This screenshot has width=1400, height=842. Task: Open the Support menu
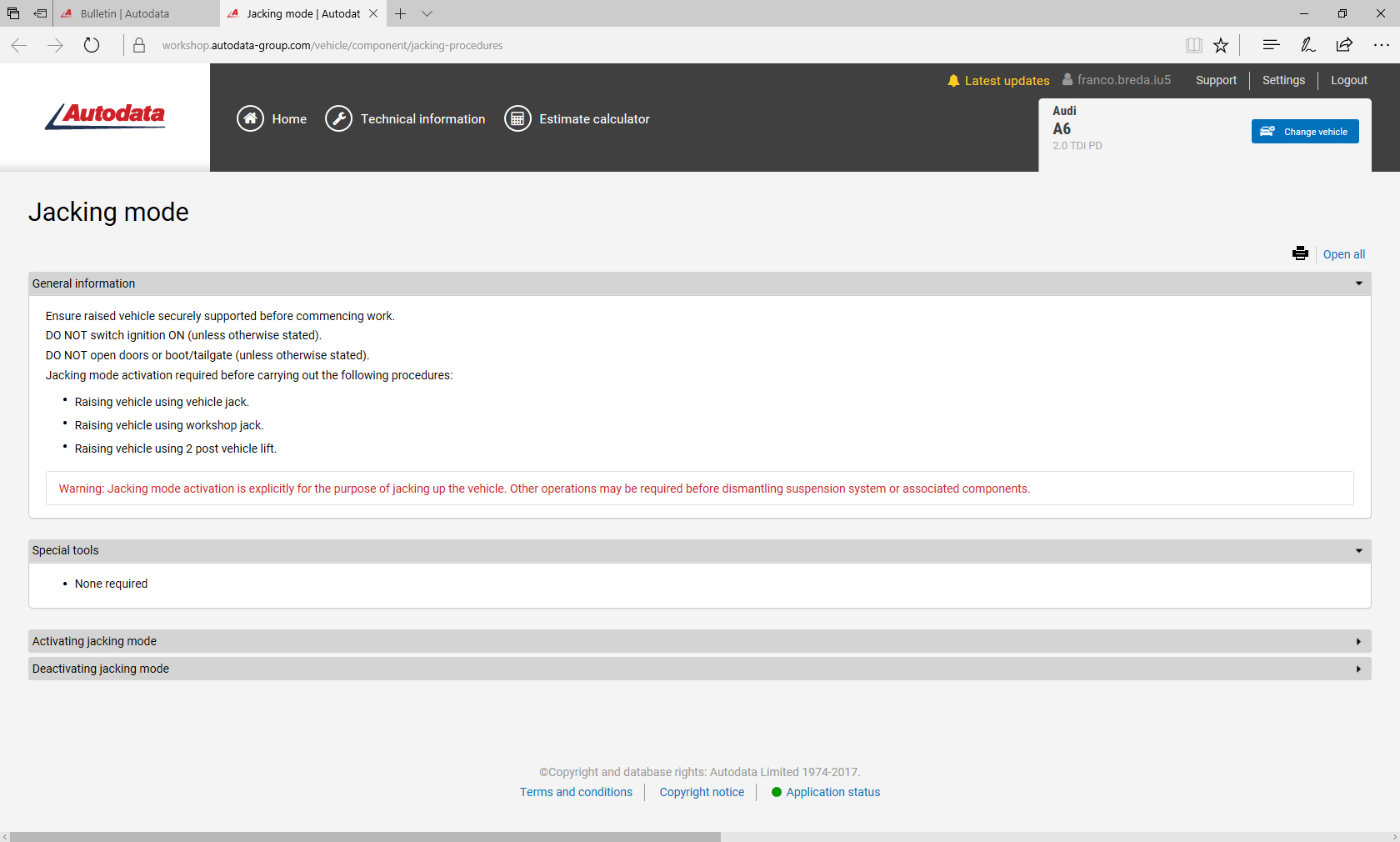[x=1216, y=80]
